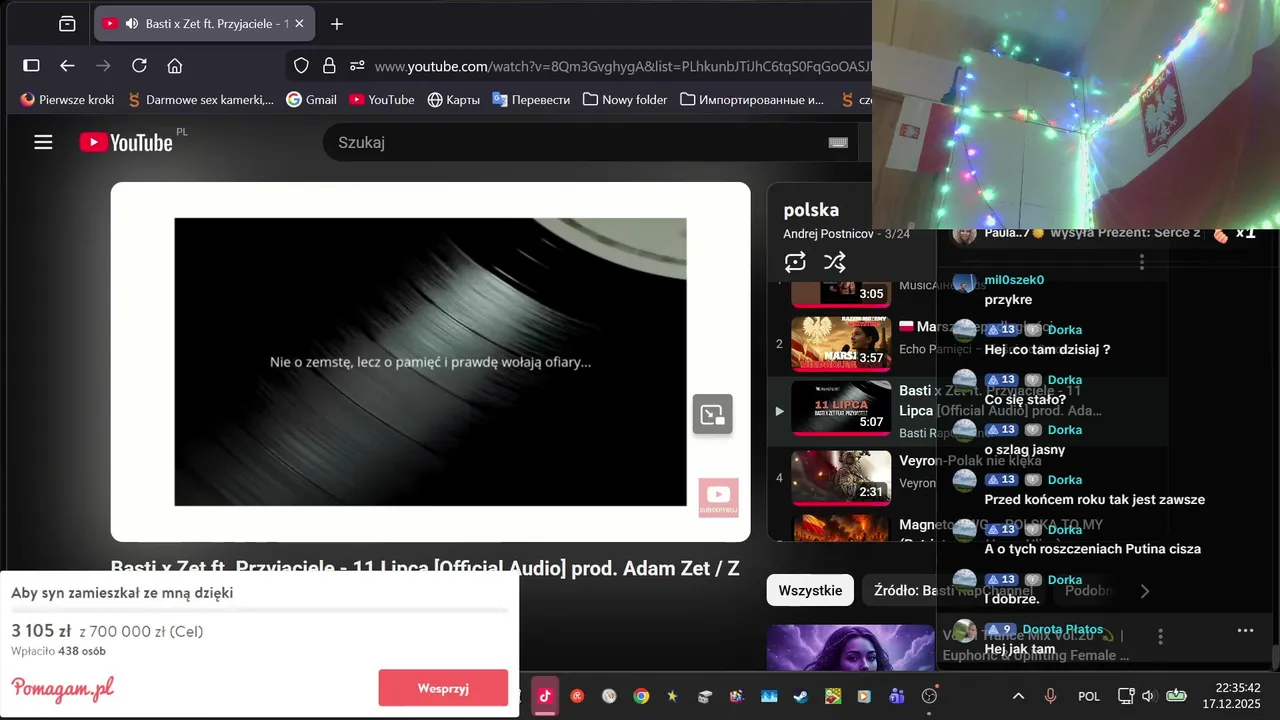
Task: View site security padlock info
Action: [329, 66]
